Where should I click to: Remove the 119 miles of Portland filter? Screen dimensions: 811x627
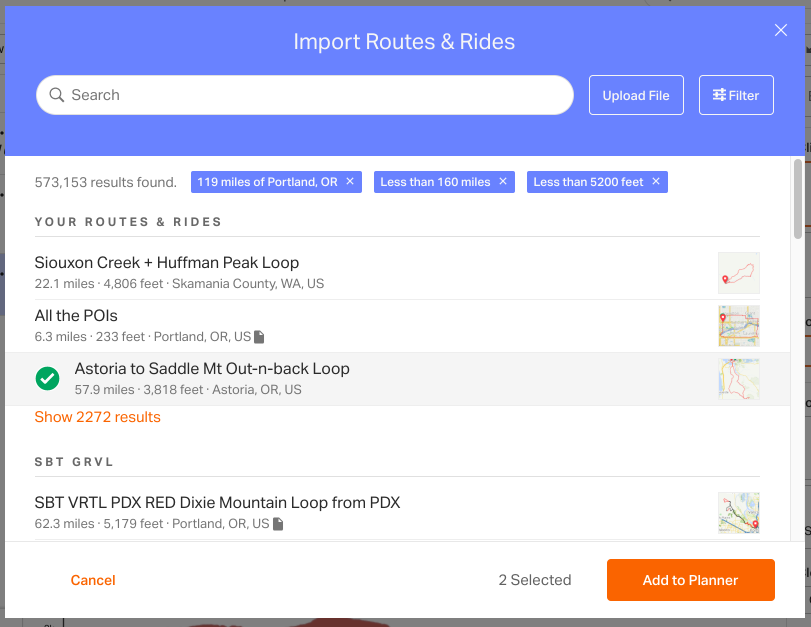[x=350, y=182]
